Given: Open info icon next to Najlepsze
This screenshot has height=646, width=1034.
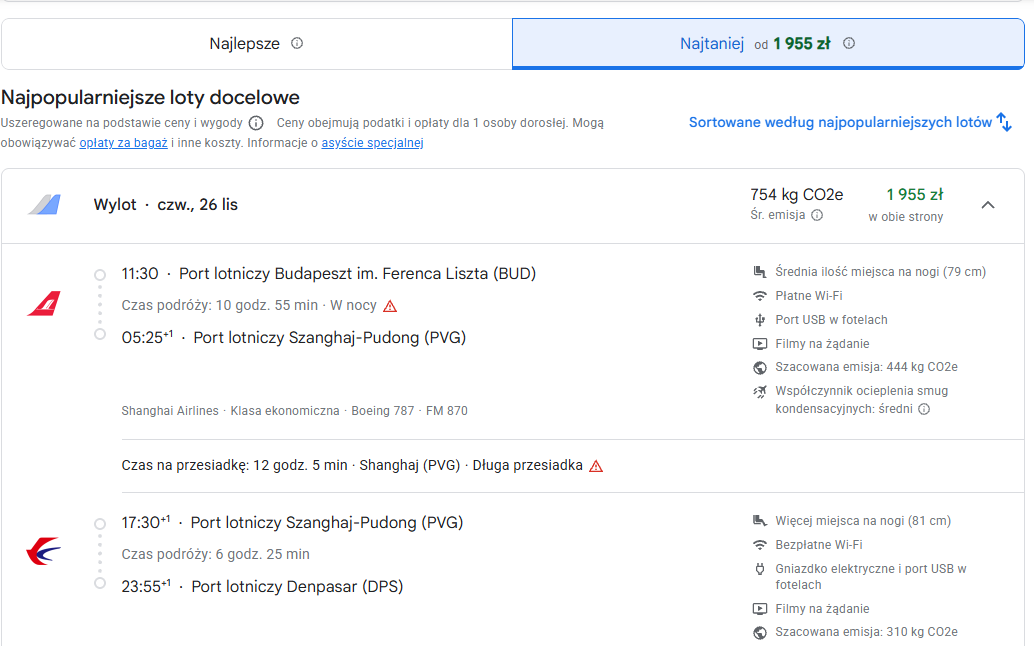Looking at the screenshot, I should click(297, 44).
